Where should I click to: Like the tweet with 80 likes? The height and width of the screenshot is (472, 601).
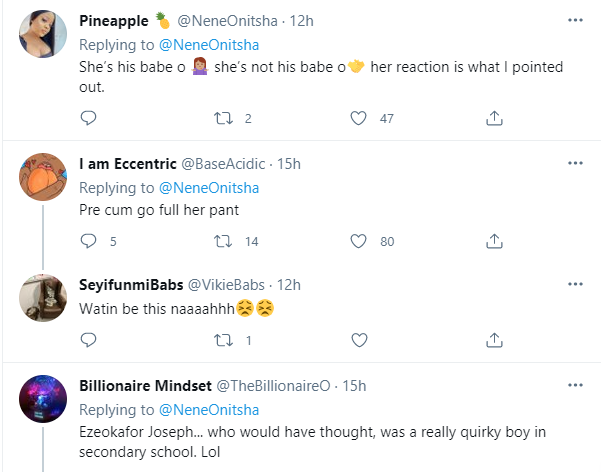(x=359, y=240)
